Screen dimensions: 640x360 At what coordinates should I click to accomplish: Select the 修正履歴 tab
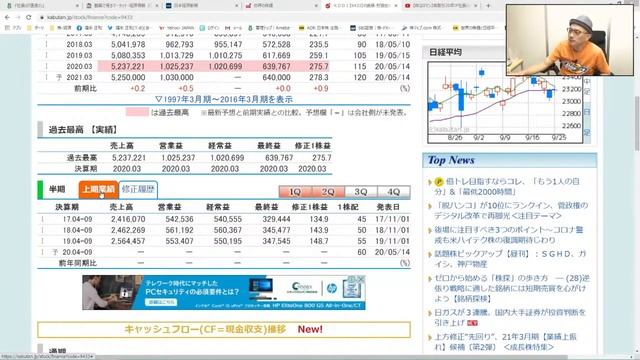(138, 189)
